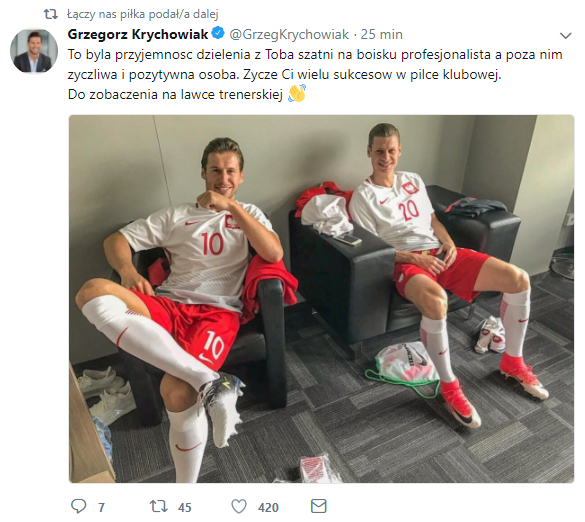Click the reply speech bubble icon
Viewport: 585px width, 522px height.
[78, 506]
